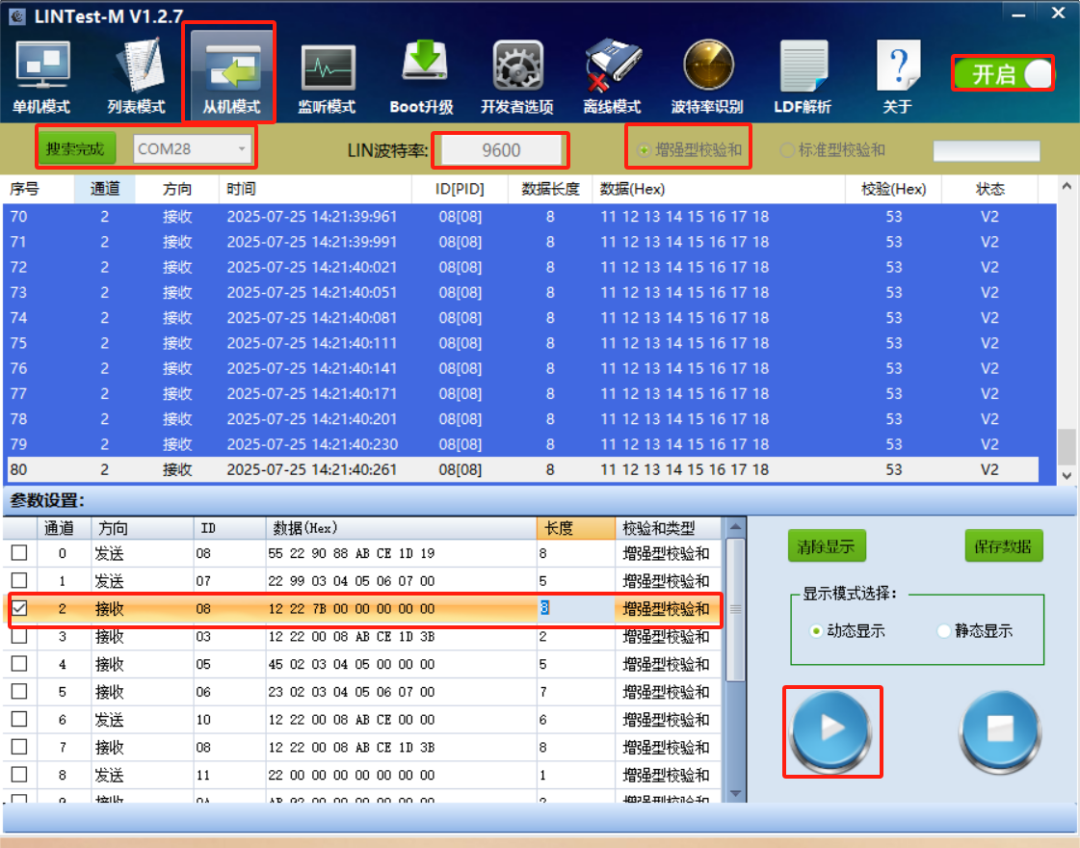This screenshot has width=1080, height=848.
Task: Uncheck the channel 2 接收 row checkbox
Action: click(19, 608)
